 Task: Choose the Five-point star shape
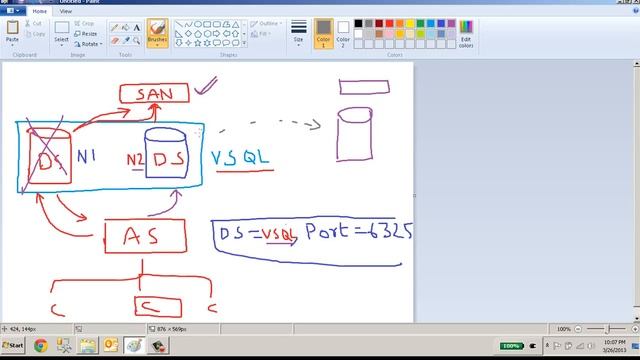(198, 43)
